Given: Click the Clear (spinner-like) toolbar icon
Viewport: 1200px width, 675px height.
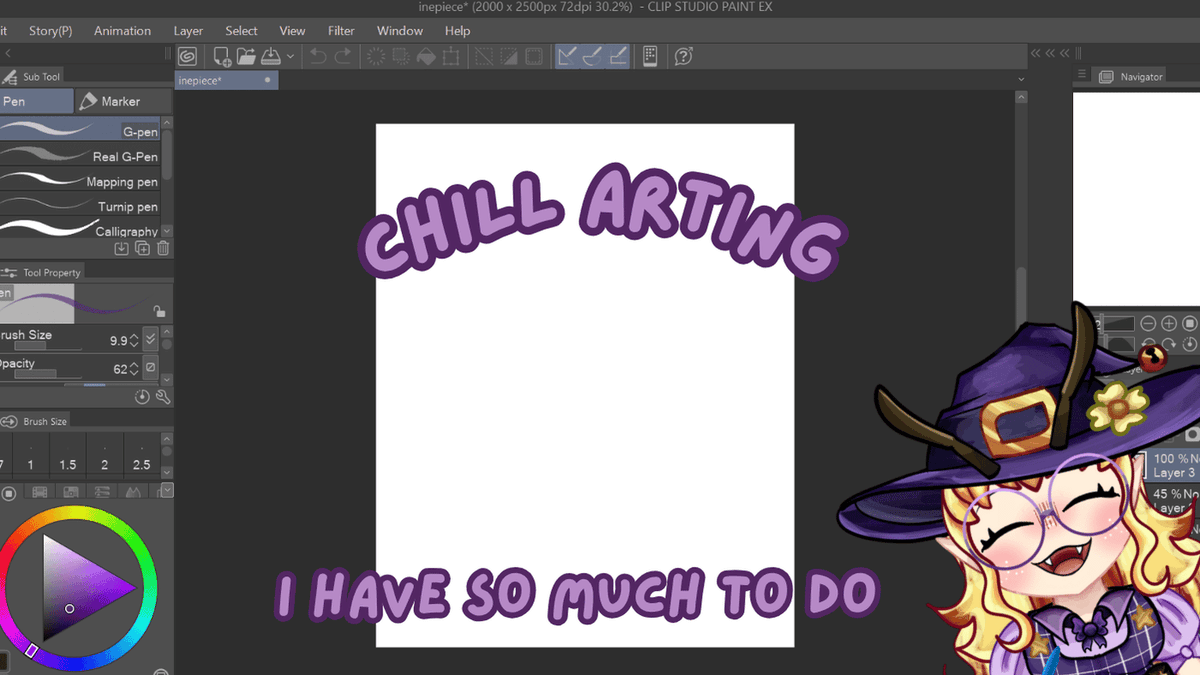Looking at the screenshot, I should tap(376, 57).
